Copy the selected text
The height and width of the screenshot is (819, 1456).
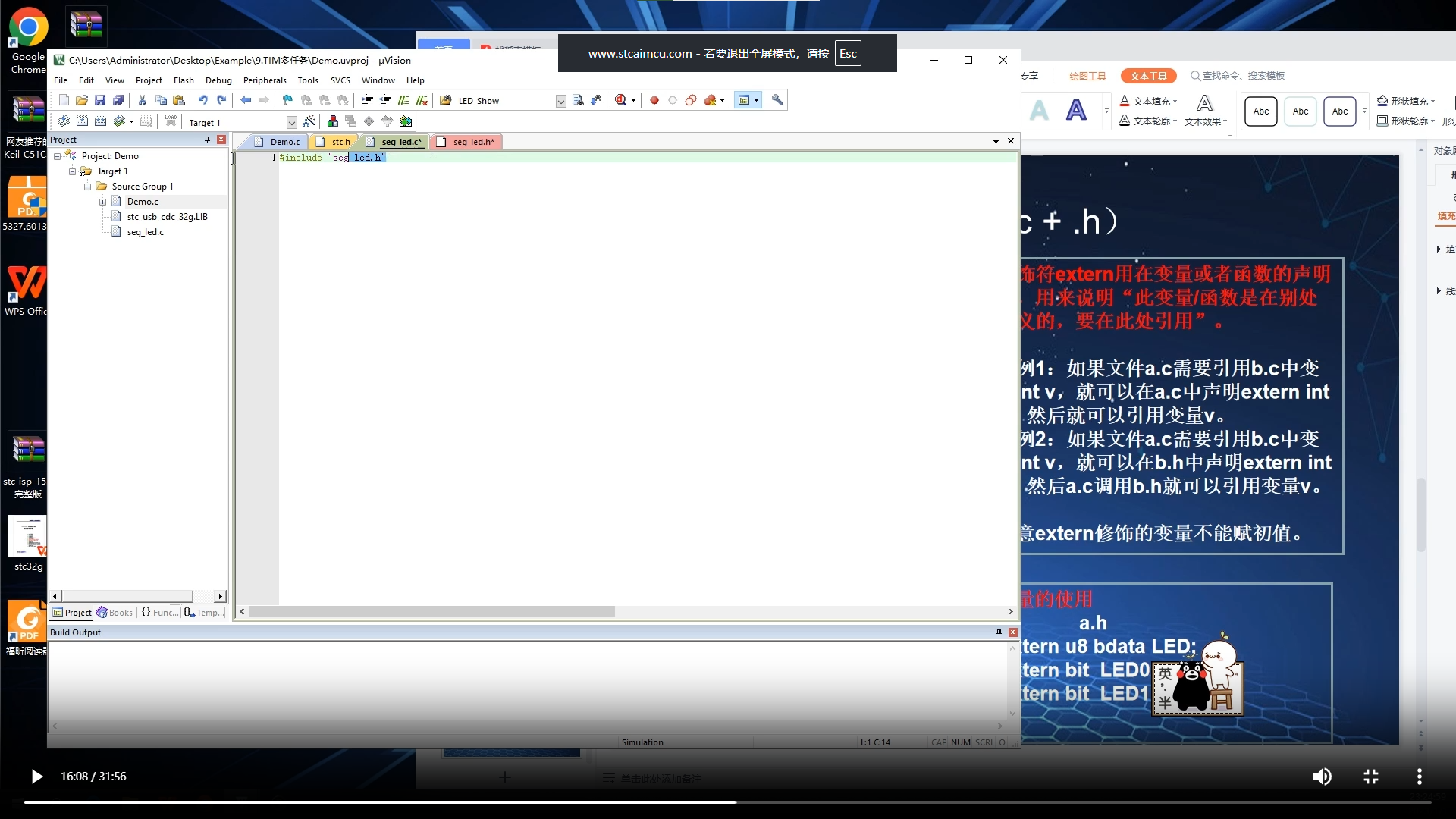161,100
